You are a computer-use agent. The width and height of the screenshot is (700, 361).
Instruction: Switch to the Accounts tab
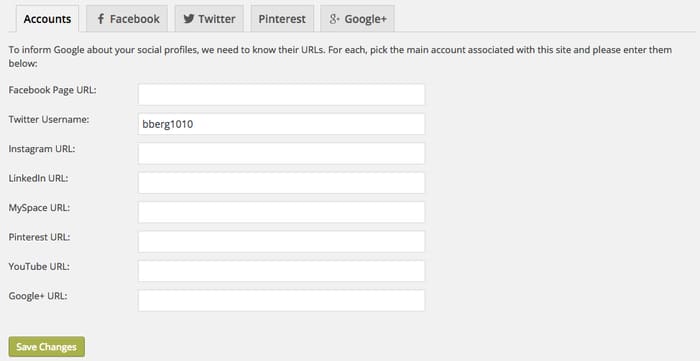tap(47, 19)
